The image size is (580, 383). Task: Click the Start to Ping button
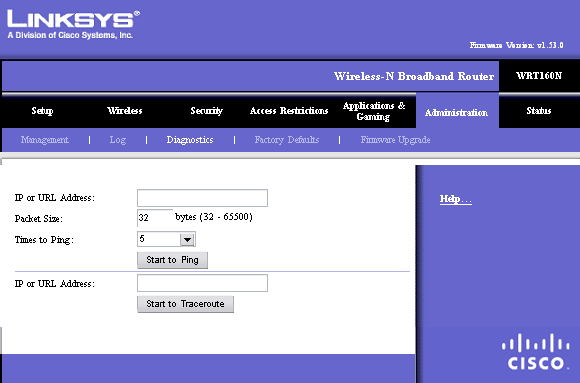(x=172, y=260)
